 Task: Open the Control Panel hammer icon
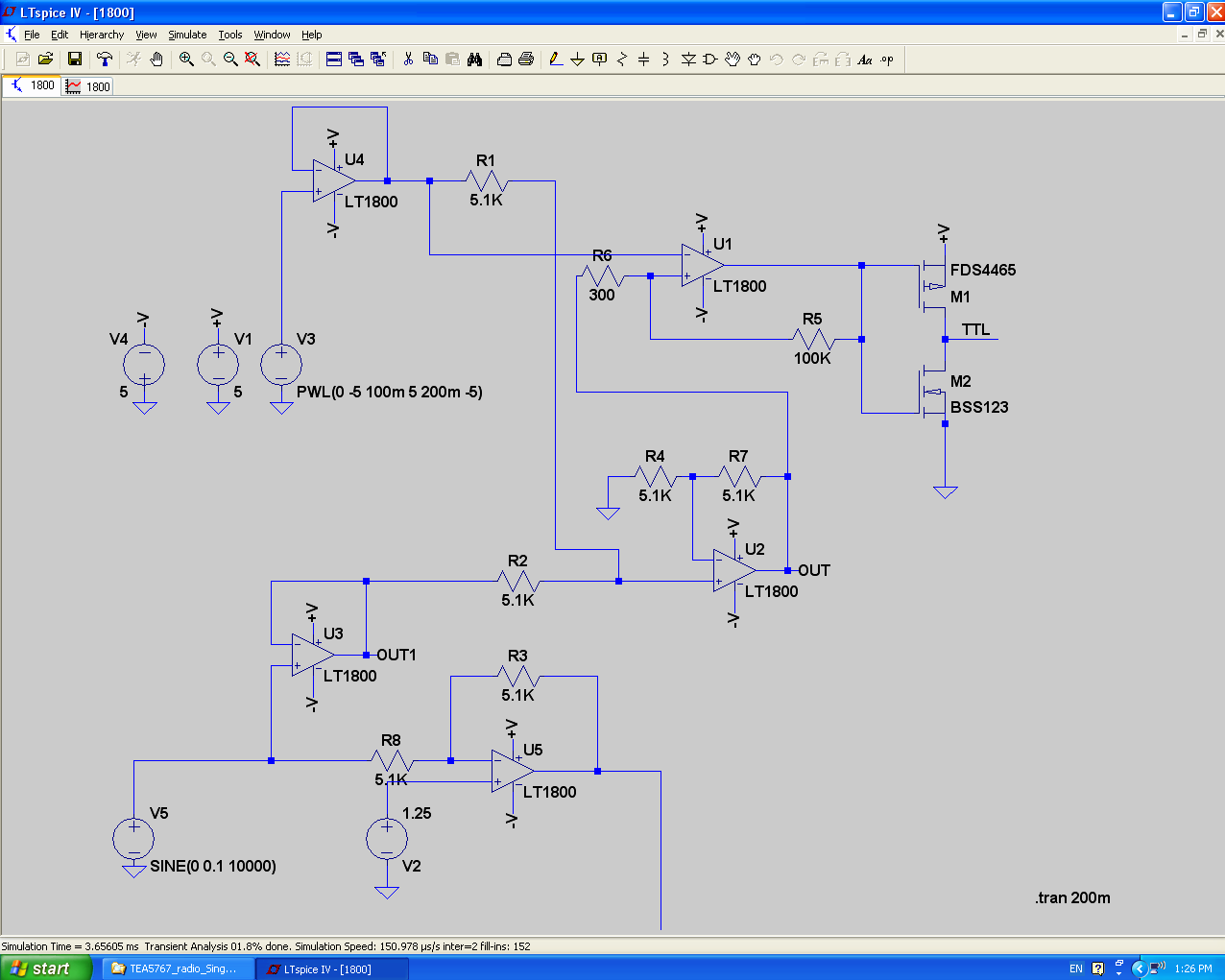[105, 60]
